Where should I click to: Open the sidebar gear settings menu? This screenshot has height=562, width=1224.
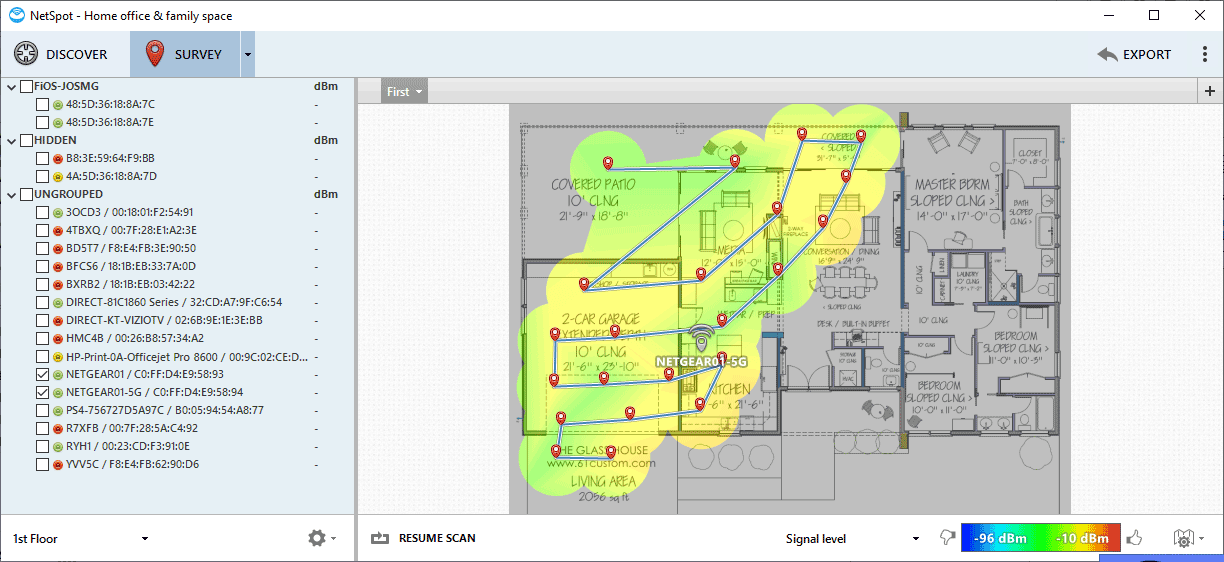tap(321, 538)
